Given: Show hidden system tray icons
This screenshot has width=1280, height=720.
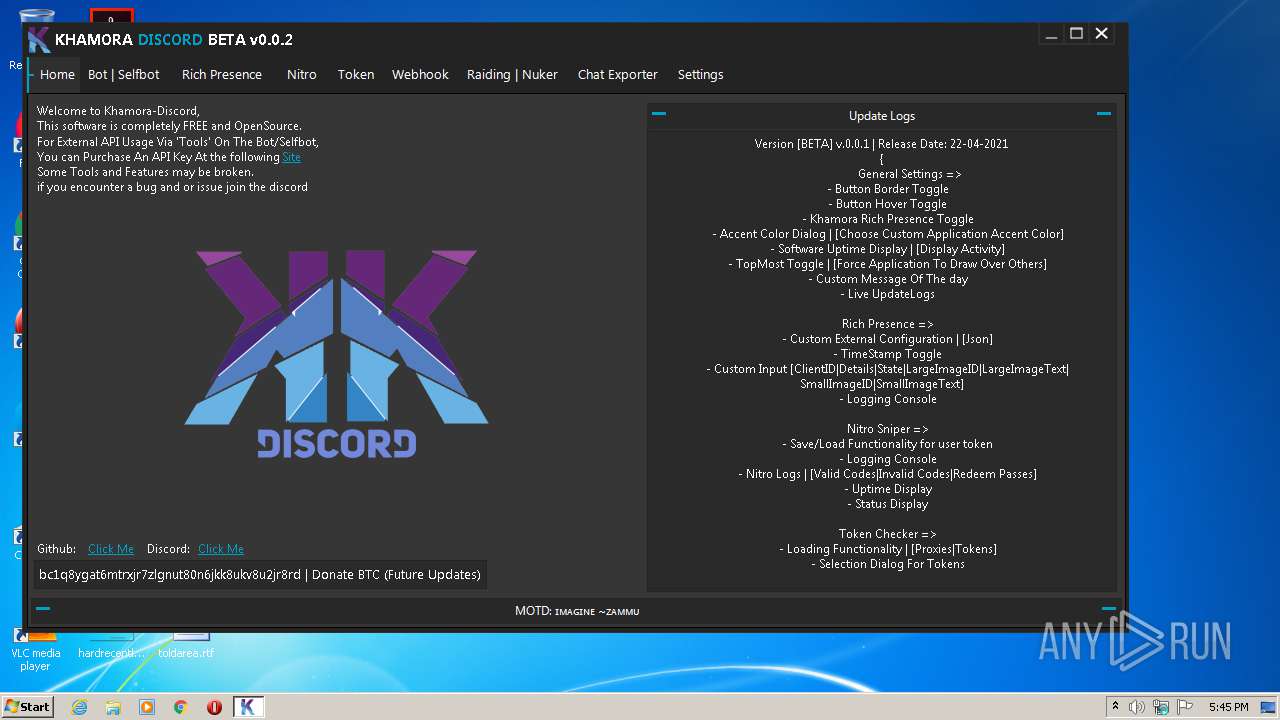Looking at the screenshot, I should click(1115, 707).
